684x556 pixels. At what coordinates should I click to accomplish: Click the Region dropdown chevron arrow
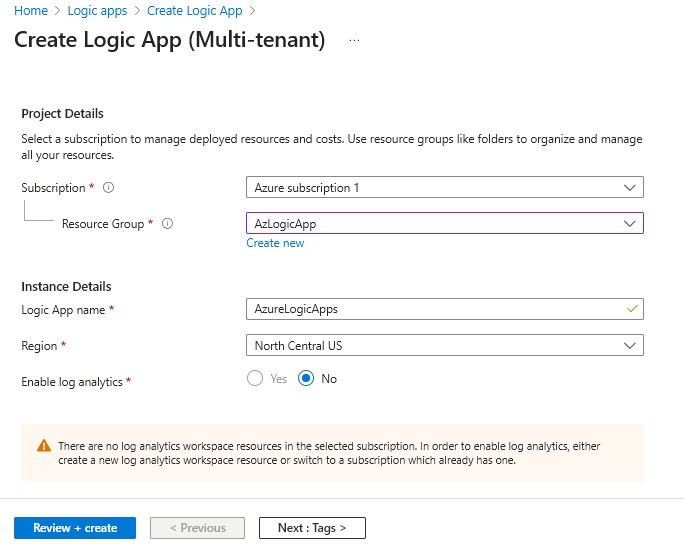coord(630,345)
